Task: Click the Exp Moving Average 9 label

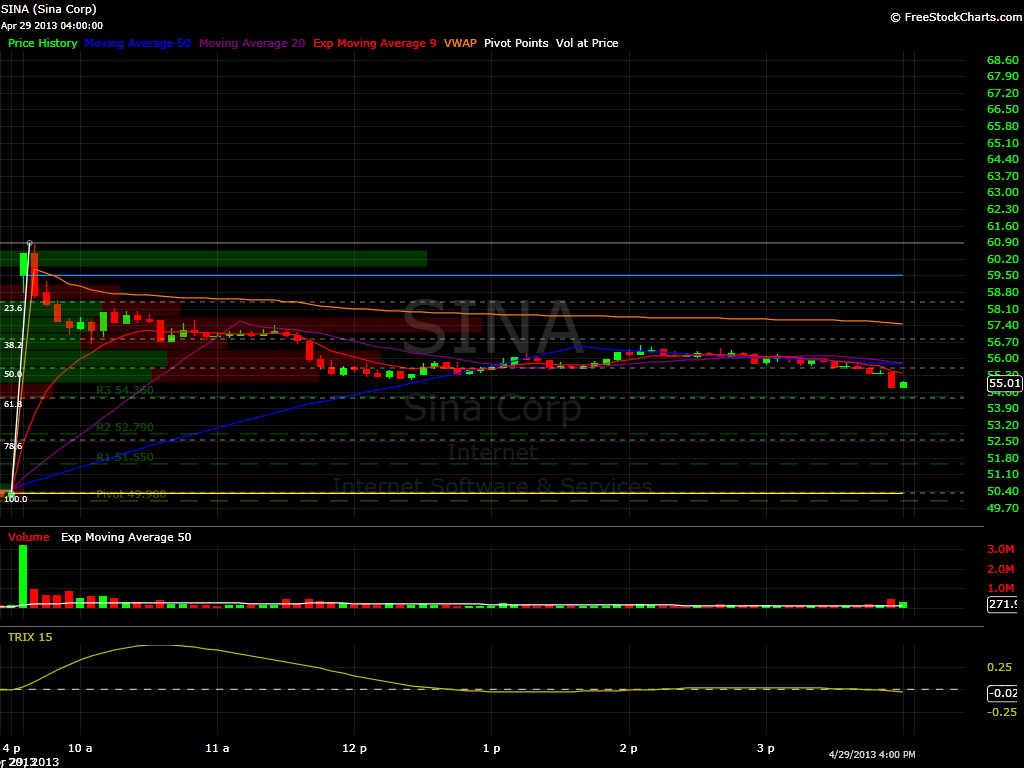Action: pyautogui.click(x=375, y=43)
